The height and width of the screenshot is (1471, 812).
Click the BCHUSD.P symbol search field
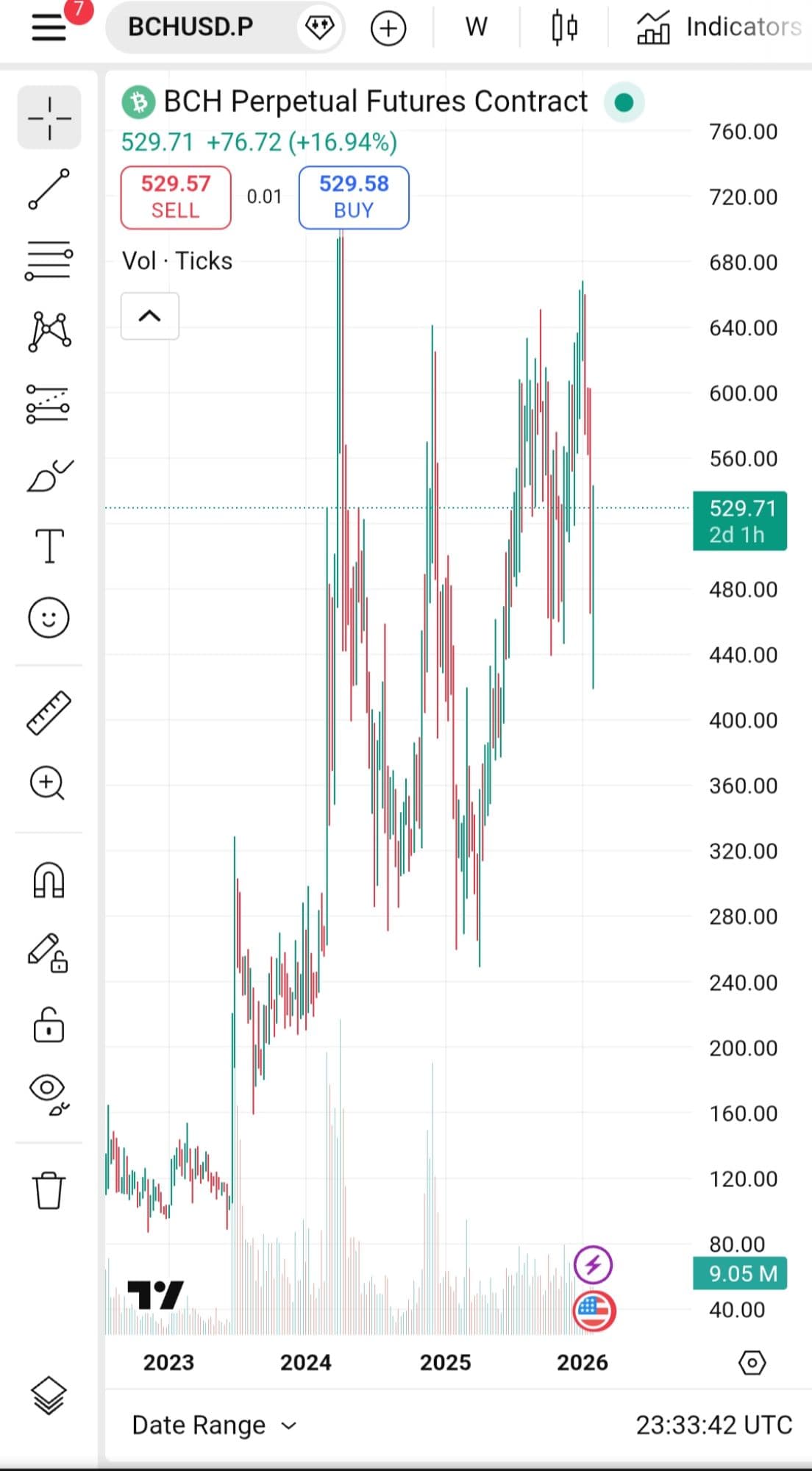[x=191, y=28]
